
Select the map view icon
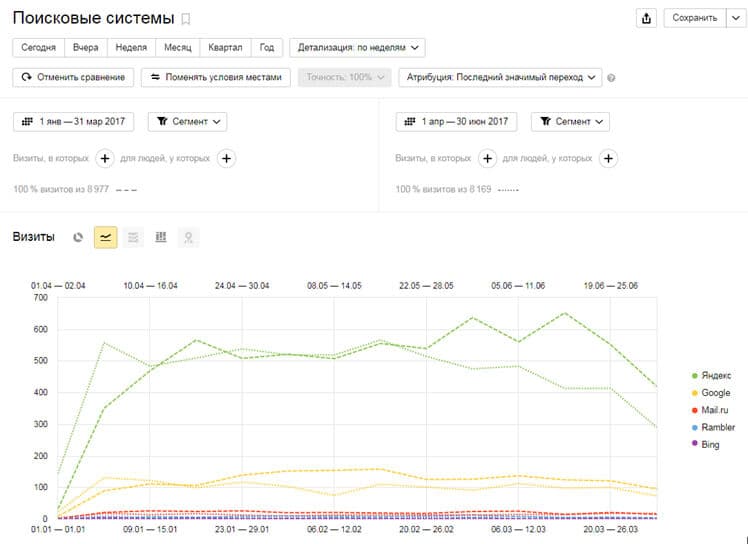pos(188,237)
